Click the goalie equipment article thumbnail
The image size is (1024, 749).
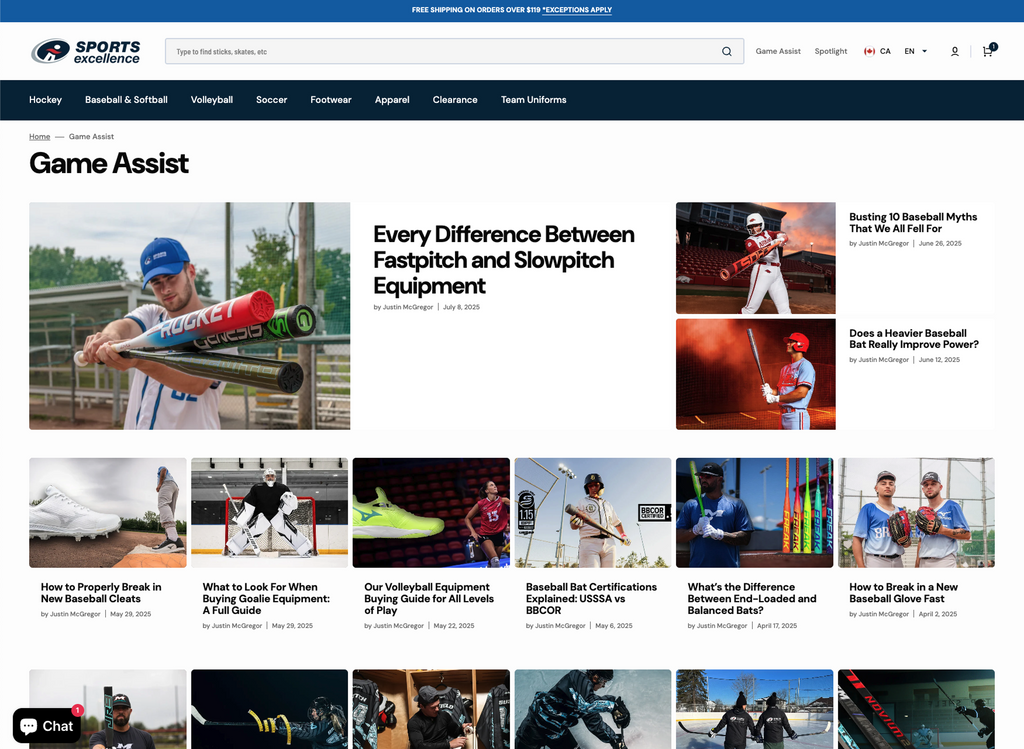[x=269, y=512]
